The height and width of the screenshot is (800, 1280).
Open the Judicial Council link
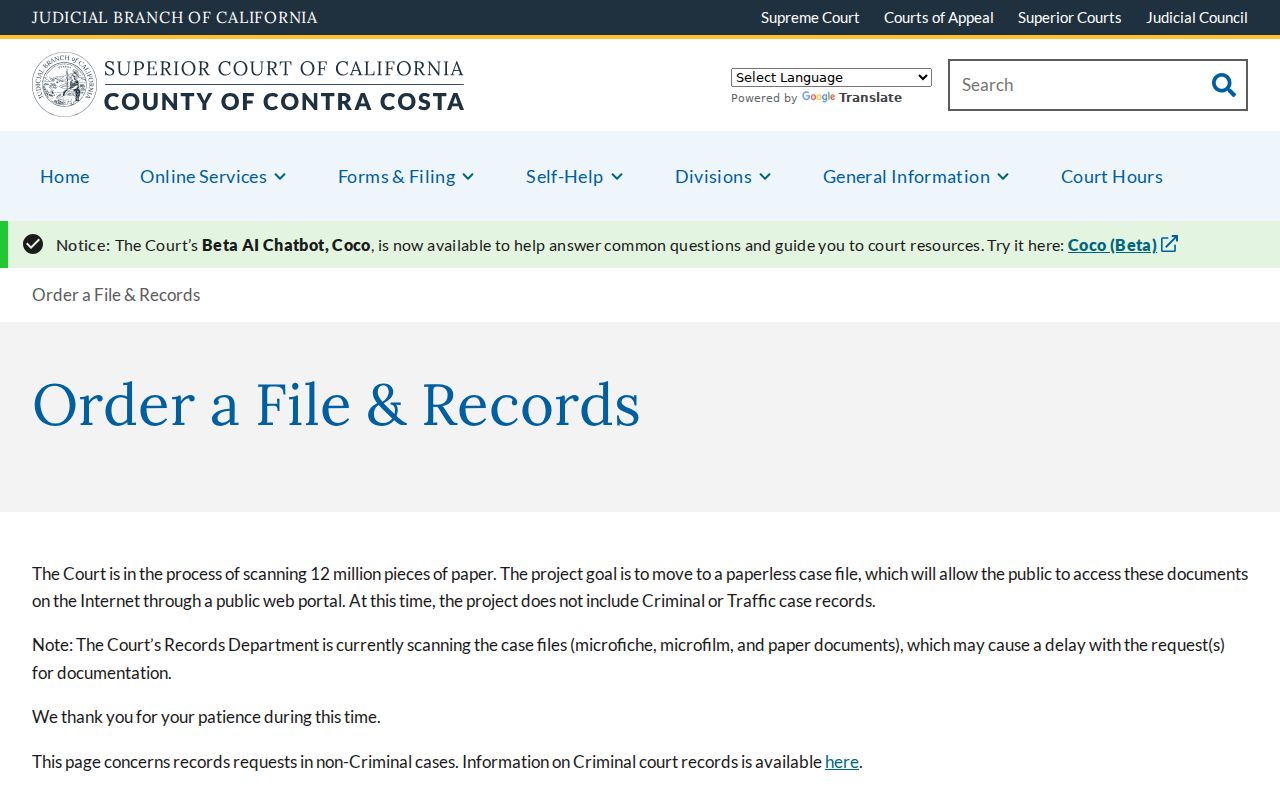click(1197, 17)
